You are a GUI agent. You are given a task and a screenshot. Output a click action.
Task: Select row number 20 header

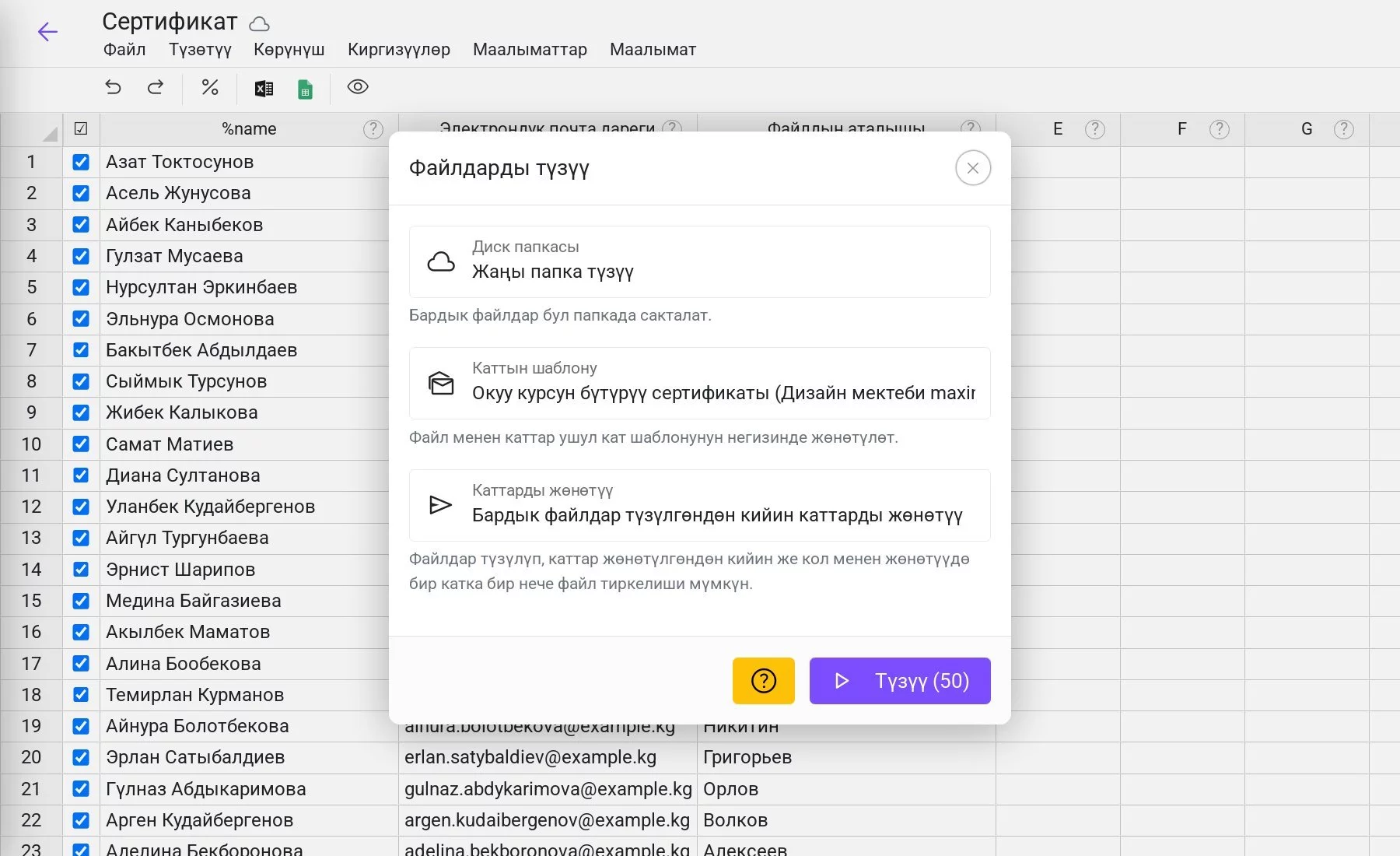[x=31, y=757]
